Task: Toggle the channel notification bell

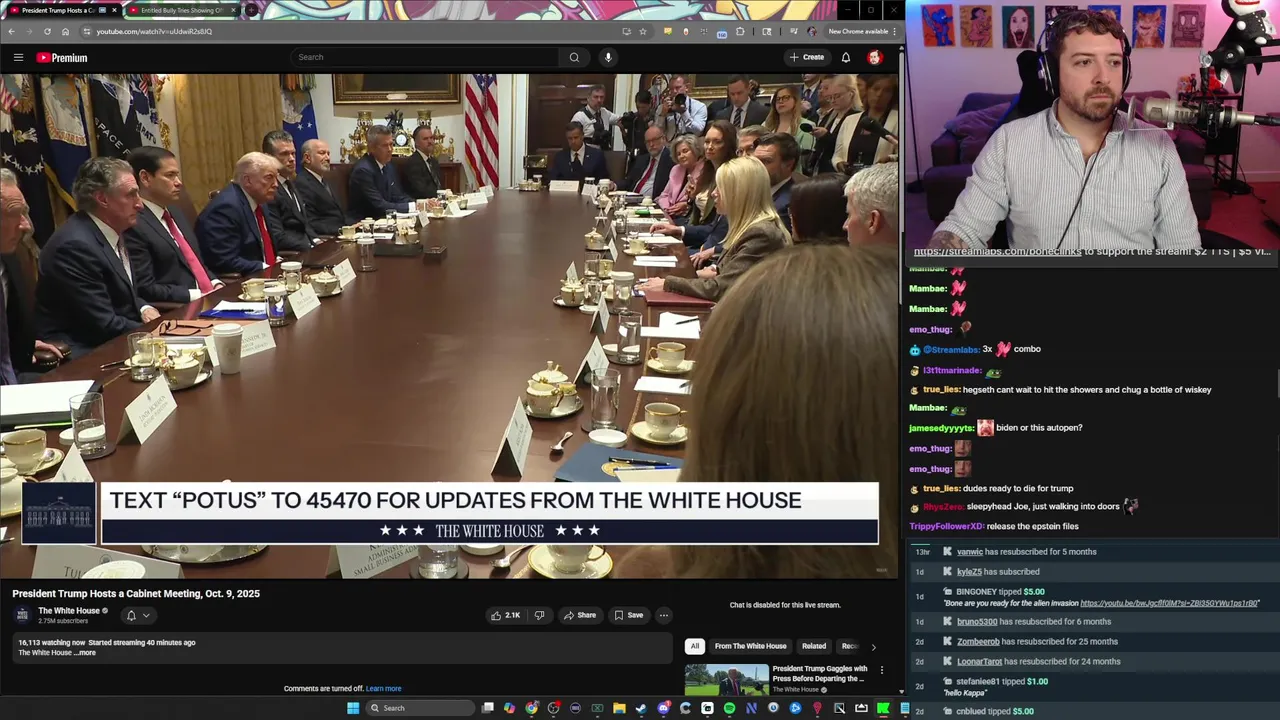Action: (x=131, y=616)
